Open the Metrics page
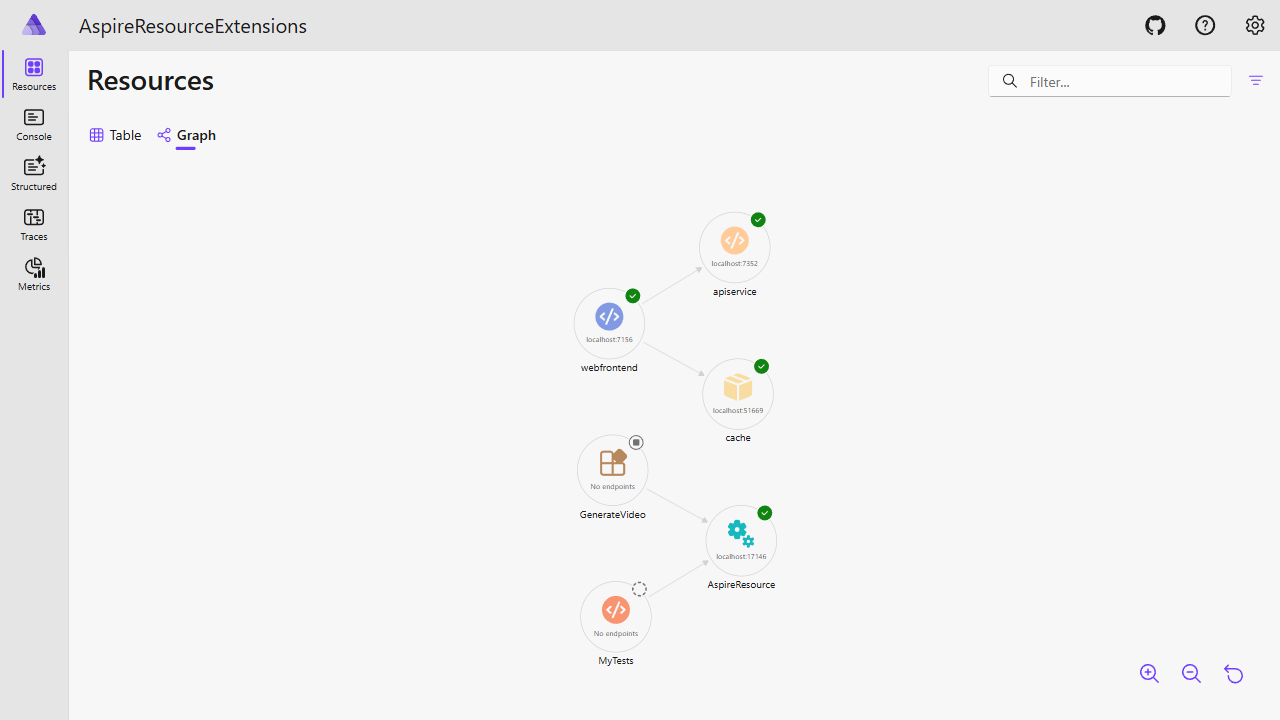The width and height of the screenshot is (1280, 720). point(34,275)
